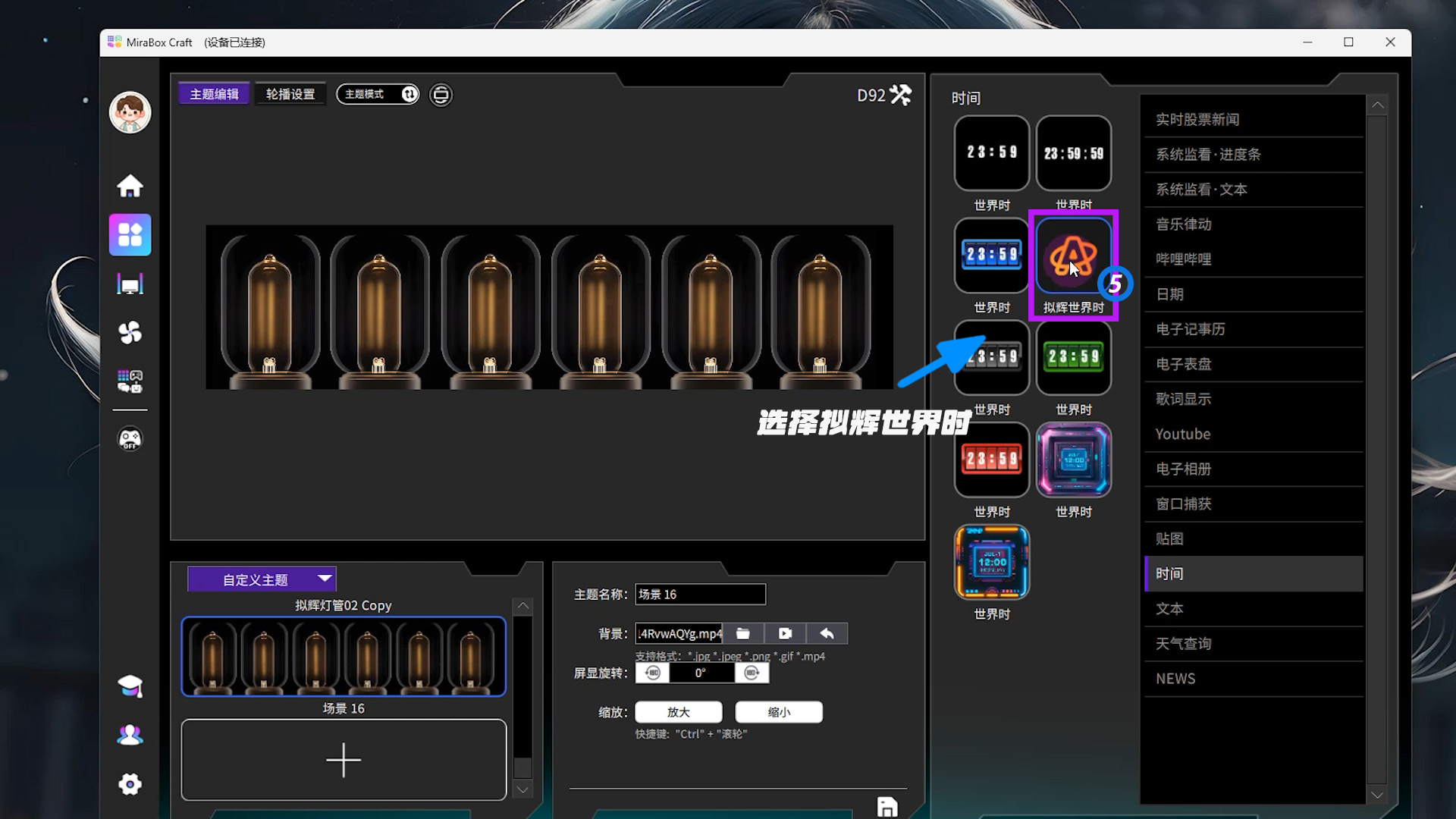Screen dimensions: 1456x819
Task: Open 电子相册 category
Action: click(x=1254, y=469)
